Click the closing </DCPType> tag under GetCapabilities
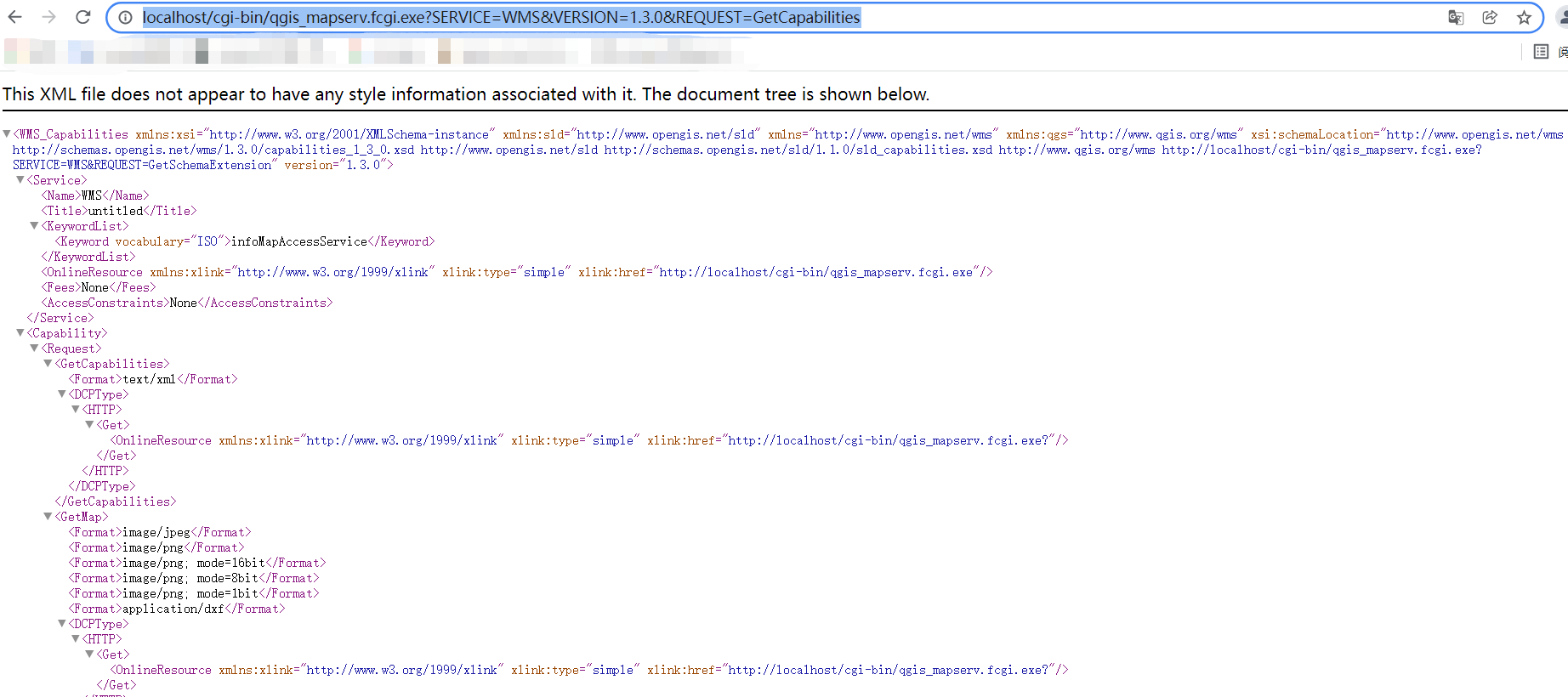This screenshot has height=697, width=1568. [x=102, y=486]
